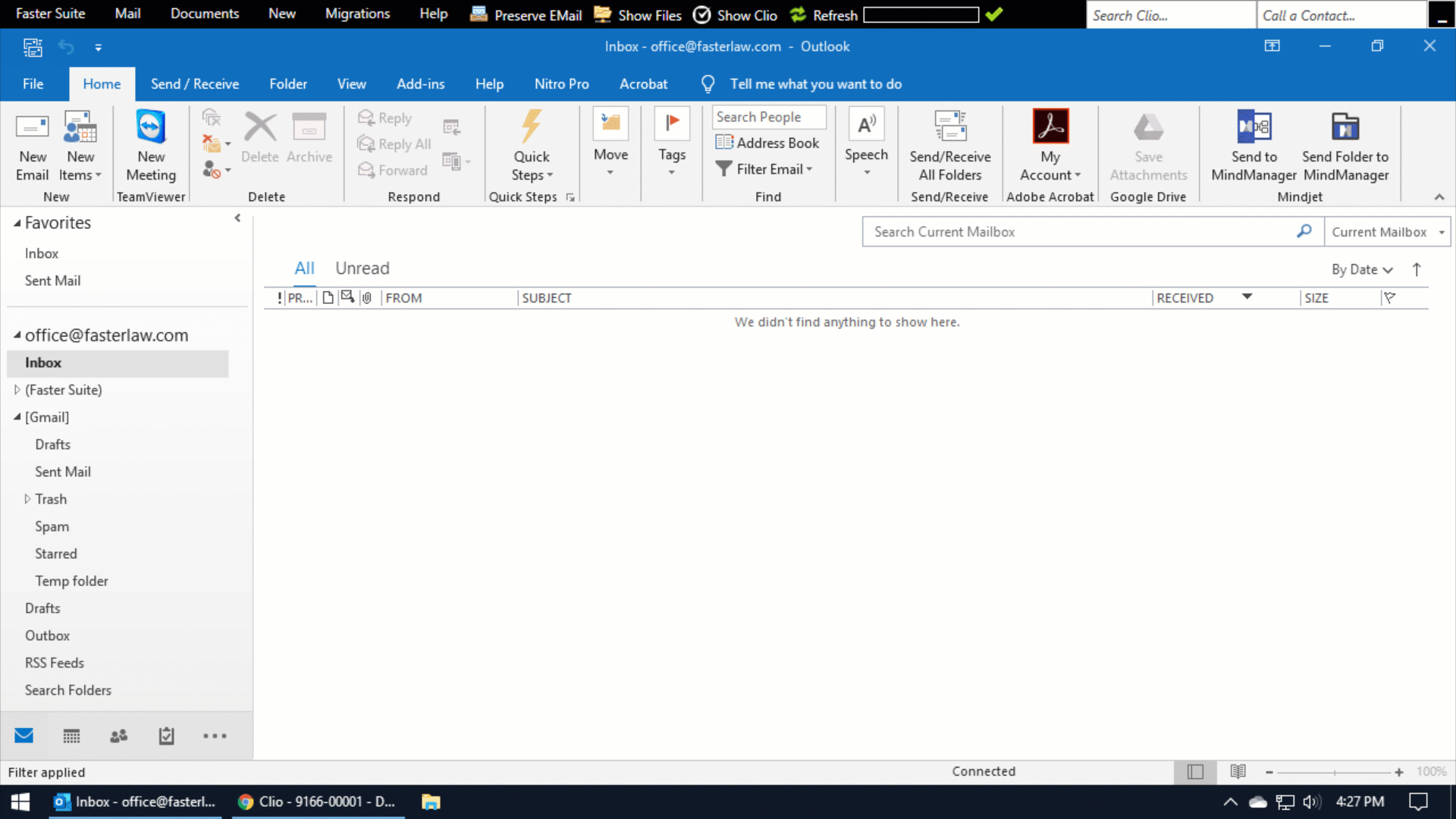
Task: Collapse the Favorites section
Action: pyautogui.click(x=17, y=223)
